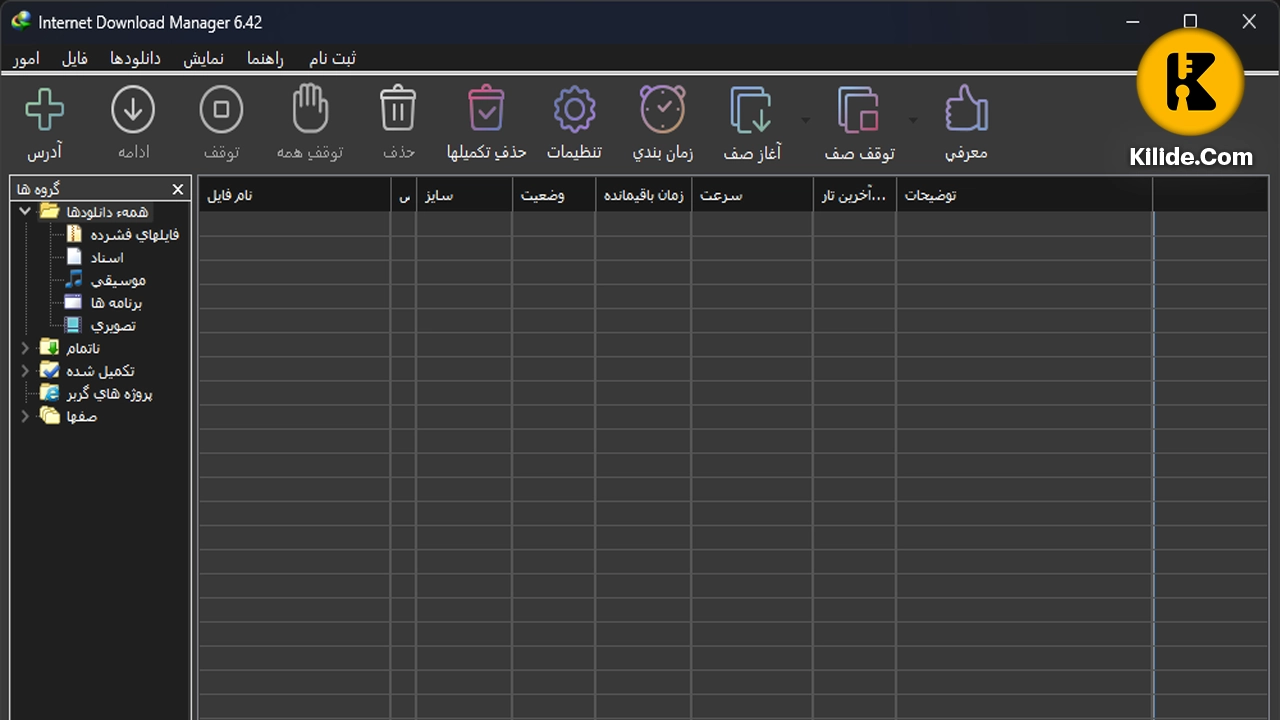Open the راهنما menu
1280x720 pixels.
266,59
